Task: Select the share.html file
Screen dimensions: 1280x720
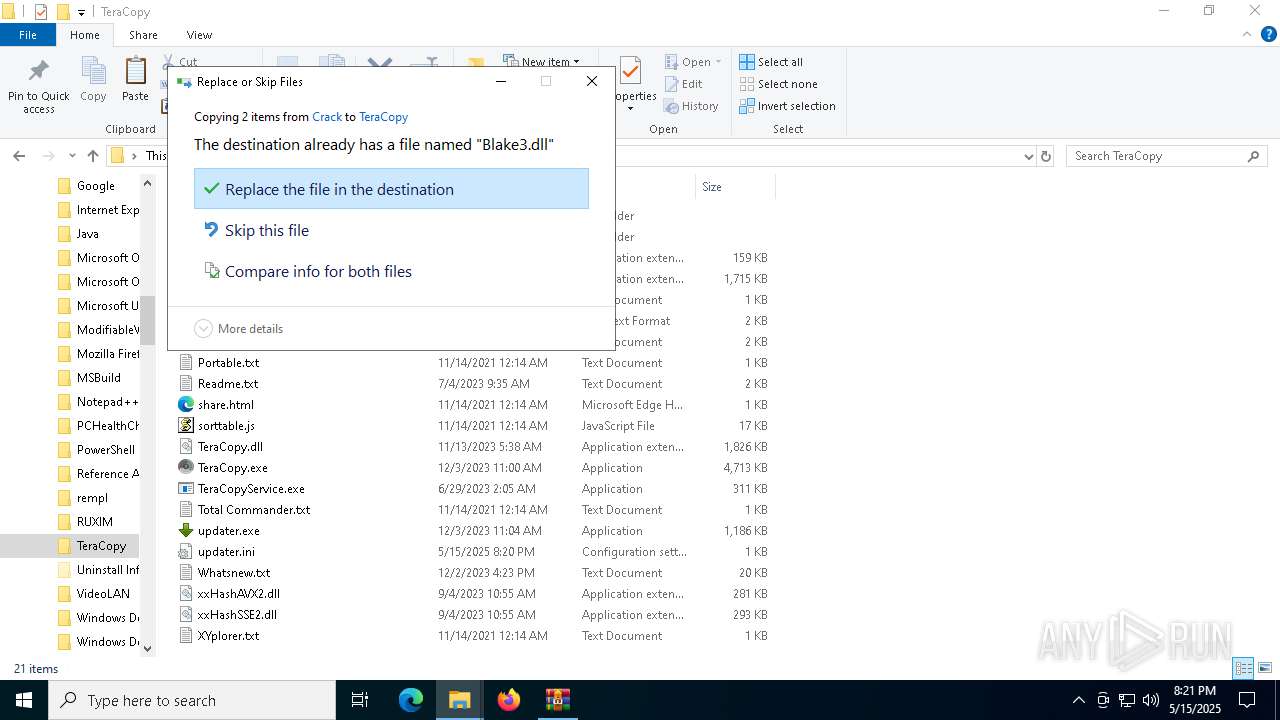Action: (x=225, y=405)
